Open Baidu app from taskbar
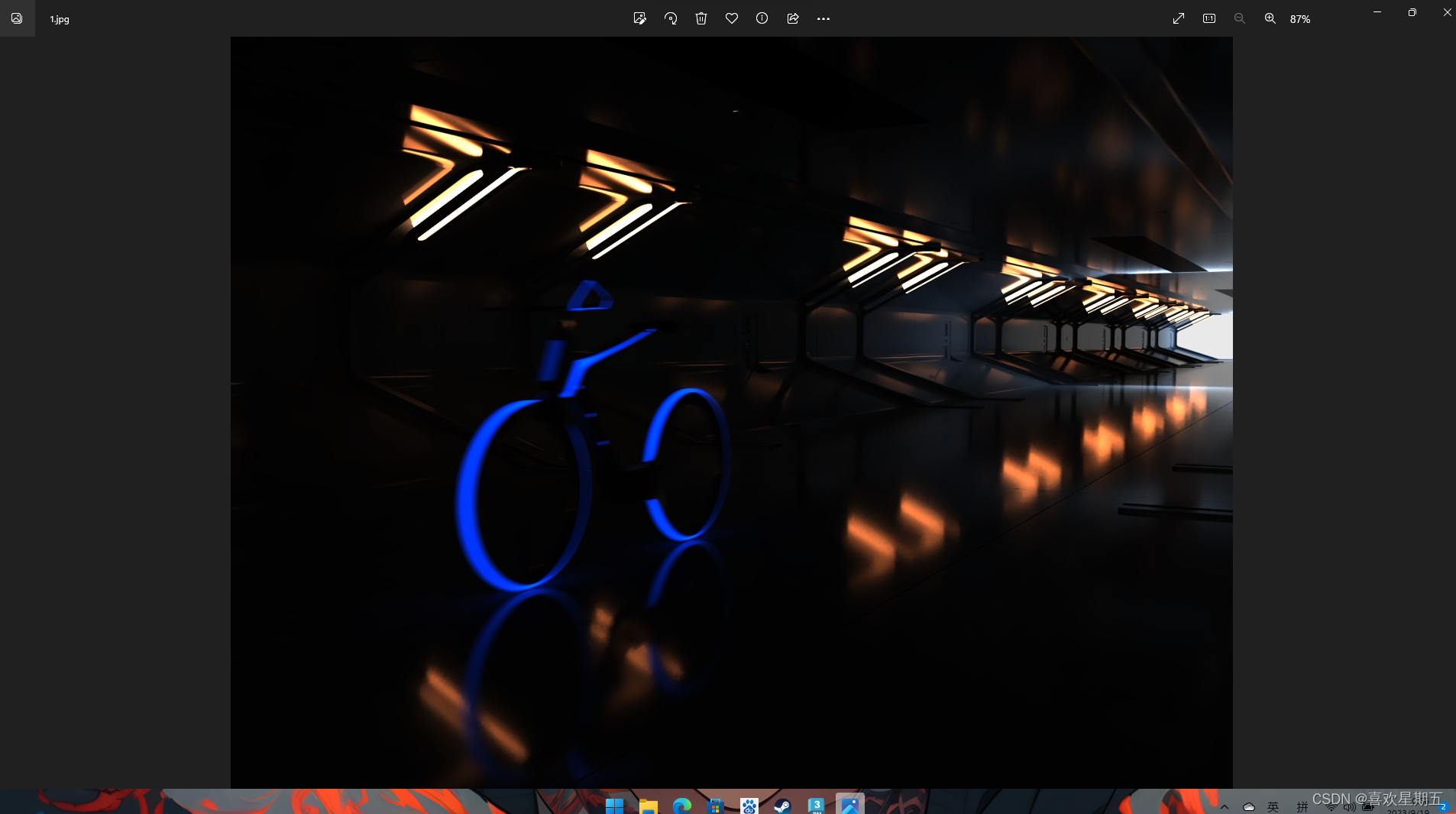This screenshot has width=1456, height=814. [749, 805]
